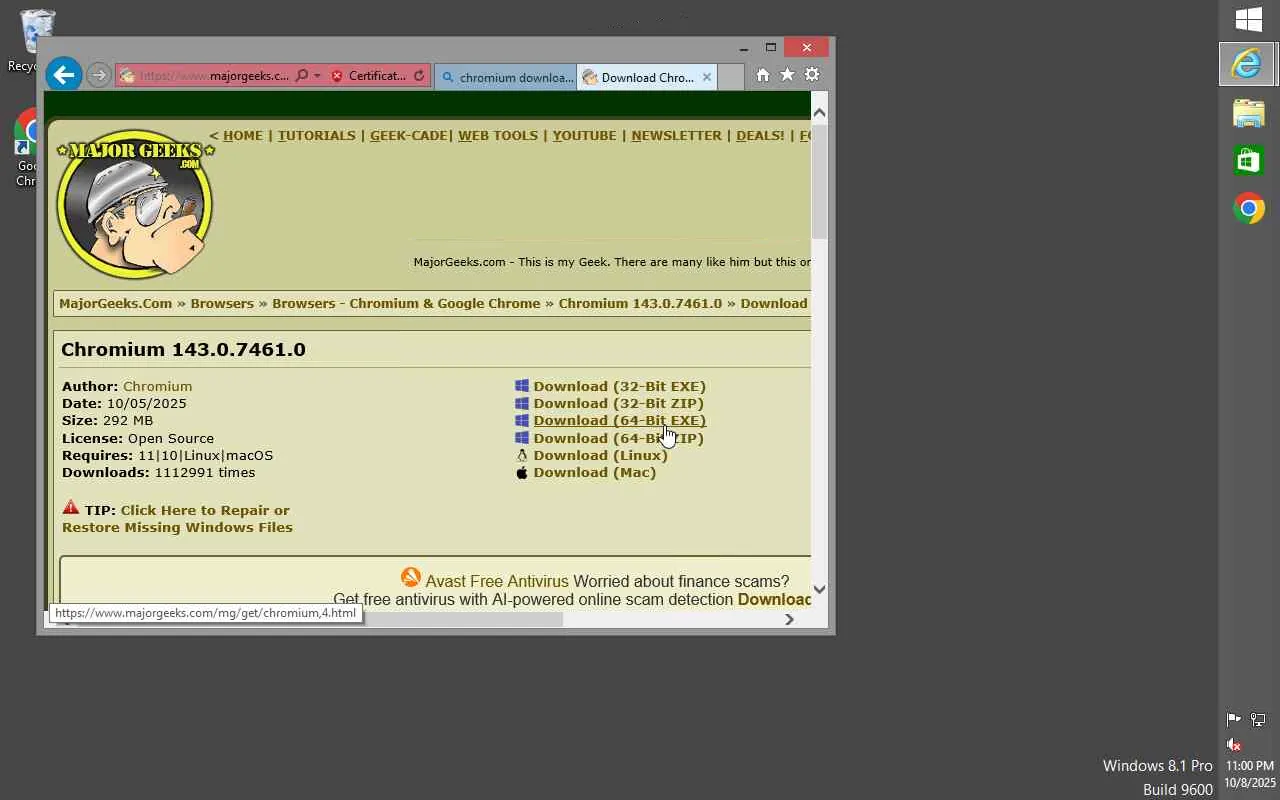Image resolution: width=1280 pixels, height=800 pixels.
Task: Click Download (Linux) link
Action: [x=600, y=456]
